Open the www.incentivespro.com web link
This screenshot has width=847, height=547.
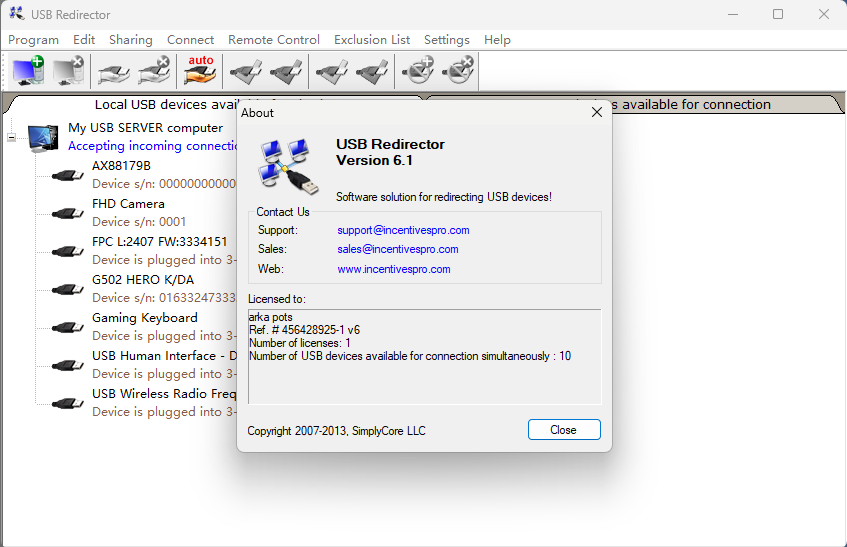click(394, 269)
